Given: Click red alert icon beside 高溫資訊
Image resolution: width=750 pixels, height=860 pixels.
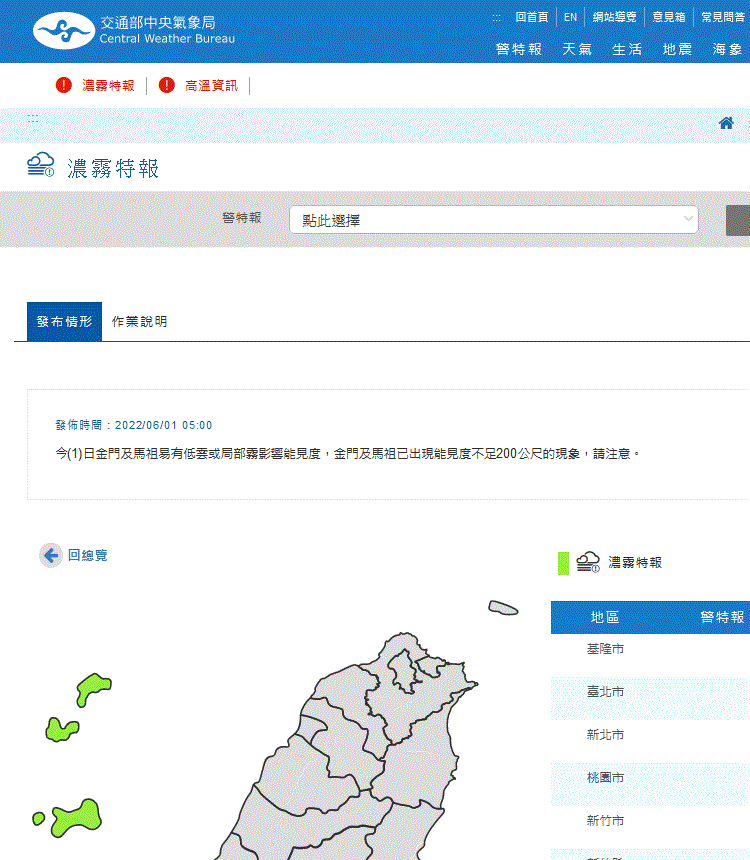Looking at the screenshot, I should pos(167,85).
